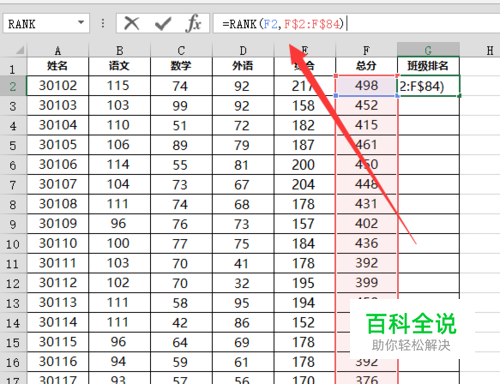This screenshot has height=384, width=500.
Task: Open the Insert Function fx dialog
Action: pyautogui.click(x=194, y=24)
